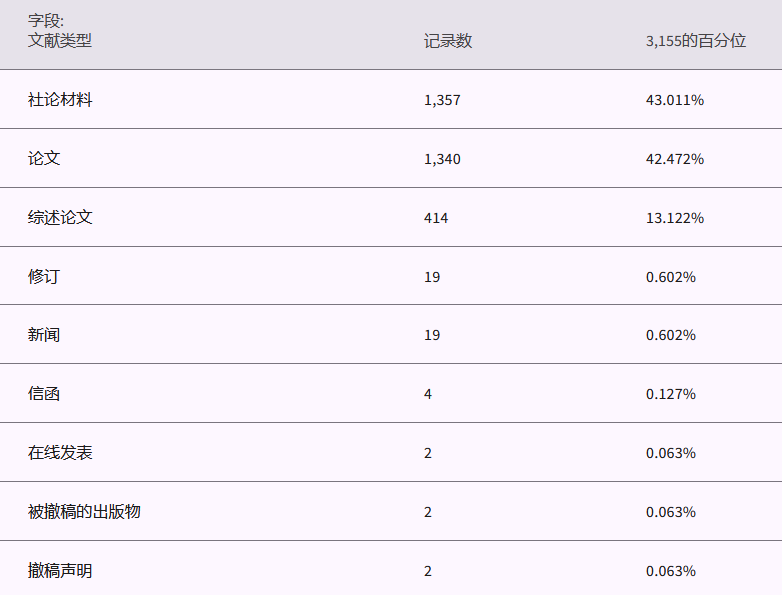Click the 42.472% percentage cell
The image size is (782, 595).
[x=674, y=159]
